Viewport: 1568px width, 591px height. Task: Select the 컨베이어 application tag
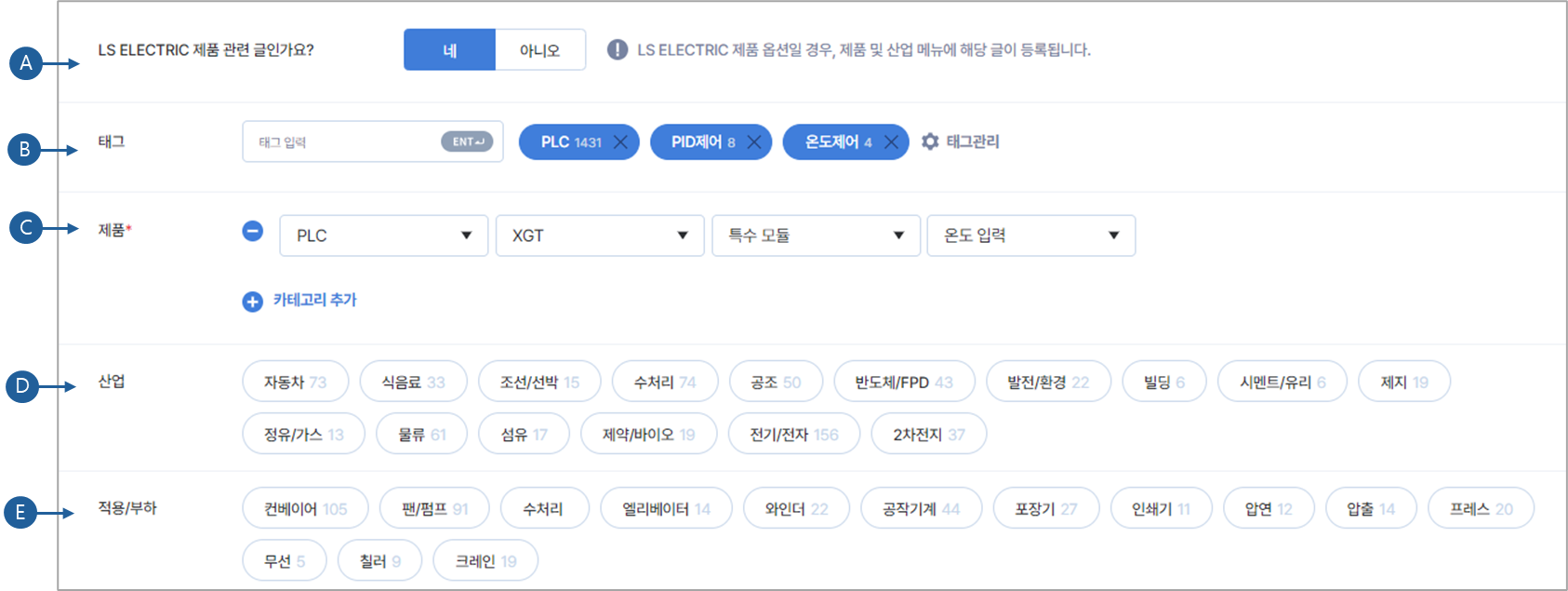click(305, 507)
